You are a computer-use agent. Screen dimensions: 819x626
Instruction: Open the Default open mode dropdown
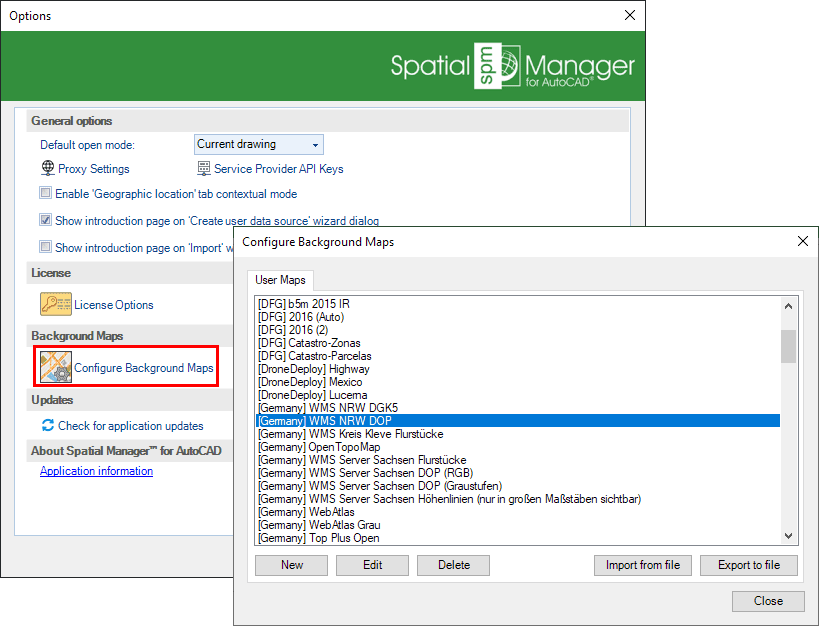coord(258,145)
